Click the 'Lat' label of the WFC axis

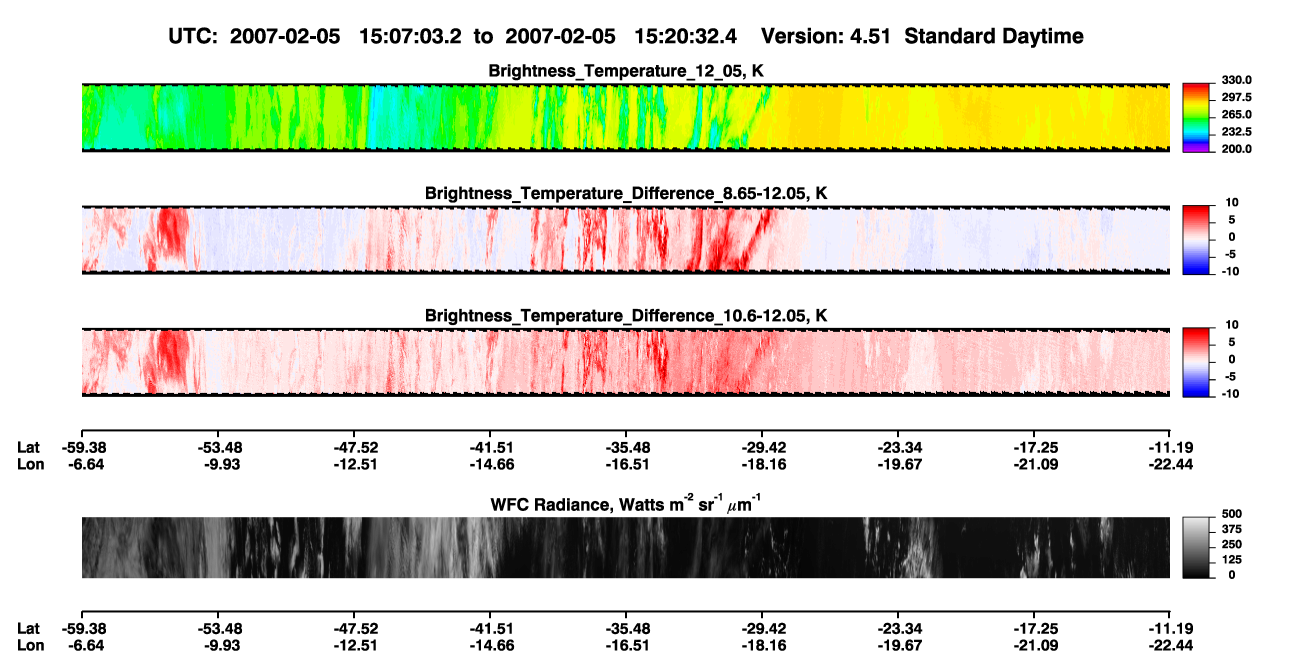click(28, 629)
